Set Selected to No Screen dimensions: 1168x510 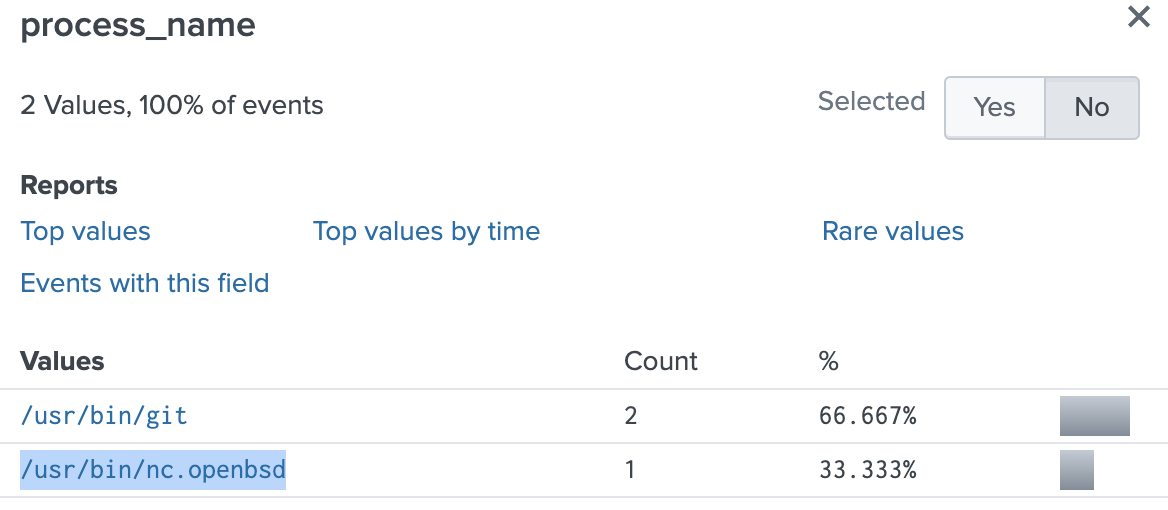click(1092, 108)
